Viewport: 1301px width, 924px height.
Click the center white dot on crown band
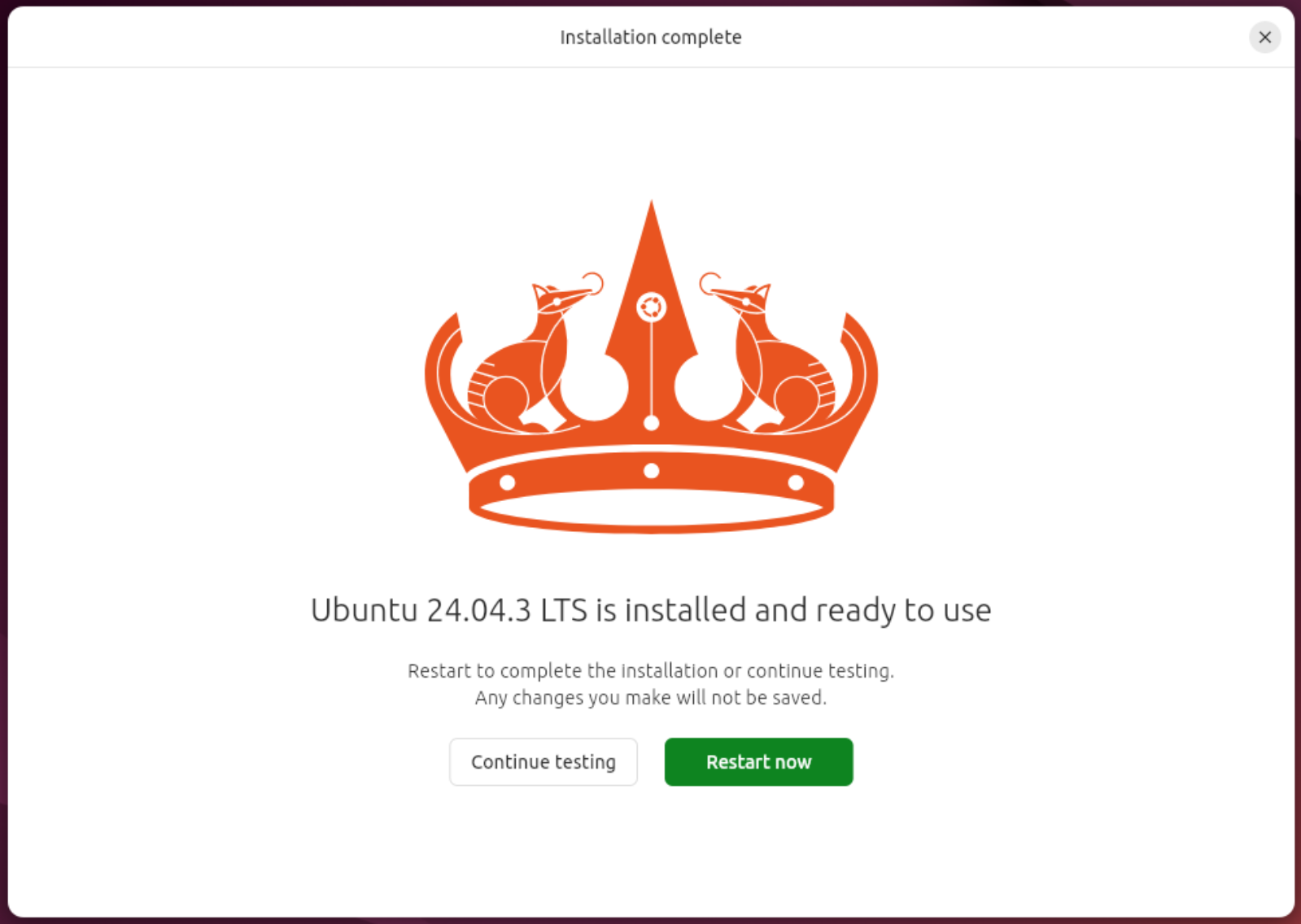651,471
